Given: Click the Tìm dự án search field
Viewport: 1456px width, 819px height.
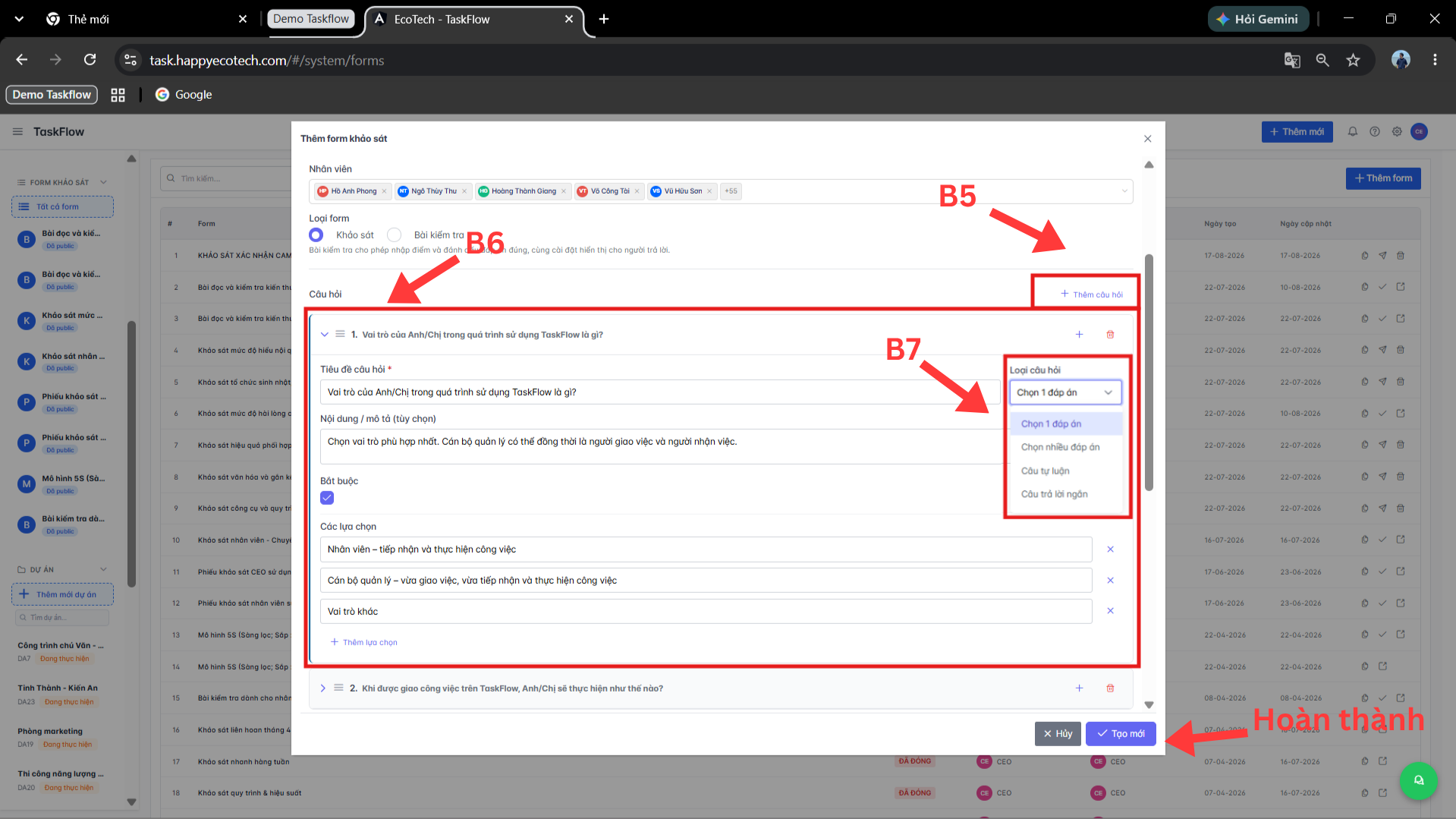Looking at the screenshot, I should click(x=62, y=618).
